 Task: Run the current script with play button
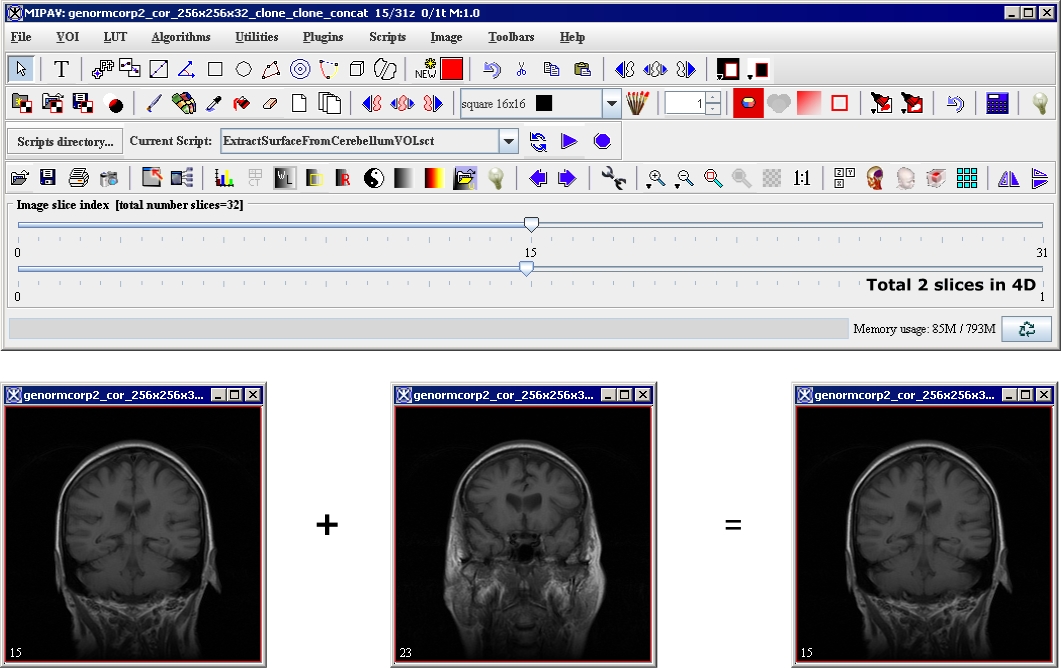click(569, 141)
